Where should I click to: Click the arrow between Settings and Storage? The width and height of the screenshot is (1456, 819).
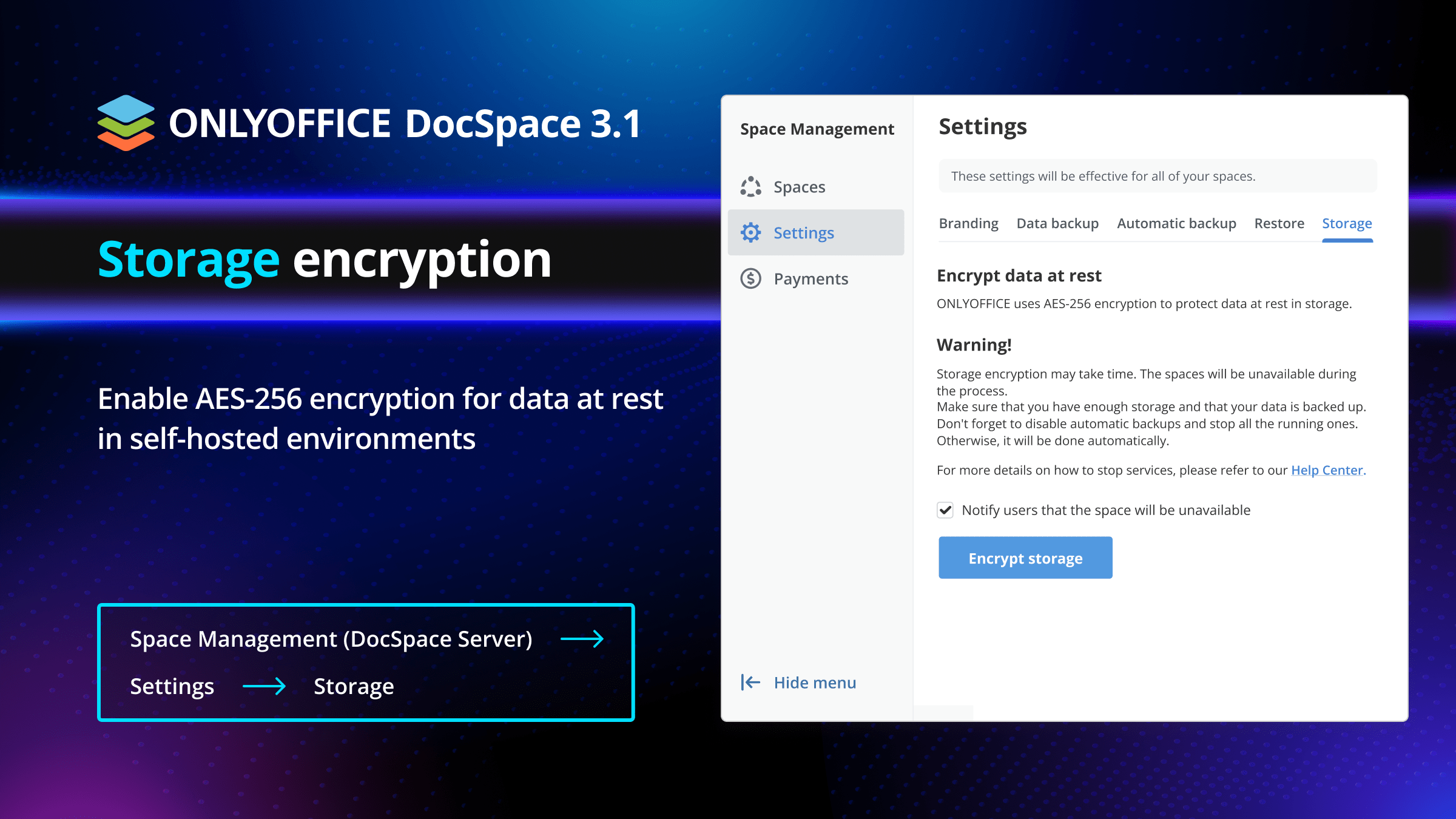264,686
